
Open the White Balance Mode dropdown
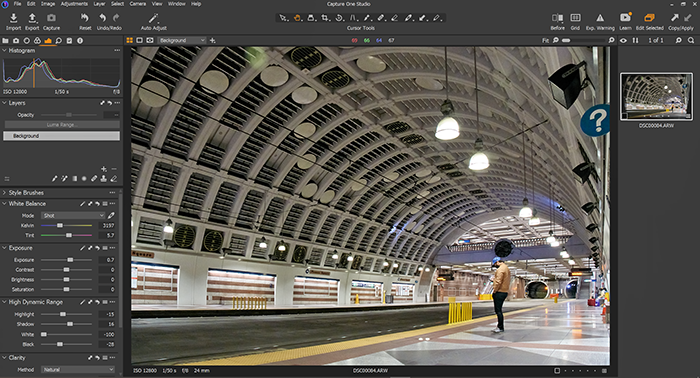pyautogui.click(x=74, y=216)
